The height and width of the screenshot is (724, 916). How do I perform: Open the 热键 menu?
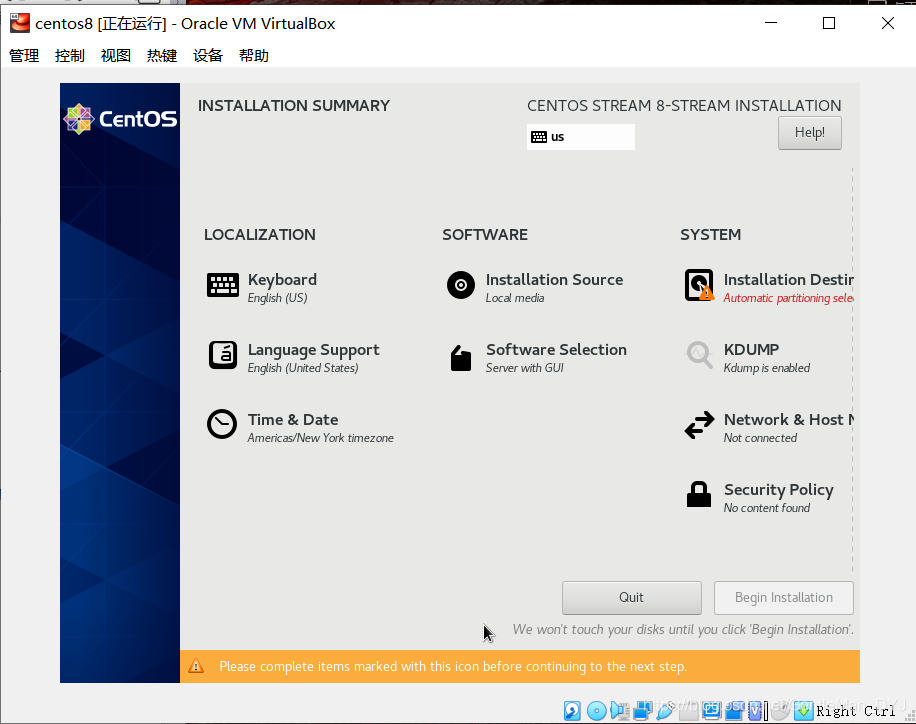tap(162, 56)
